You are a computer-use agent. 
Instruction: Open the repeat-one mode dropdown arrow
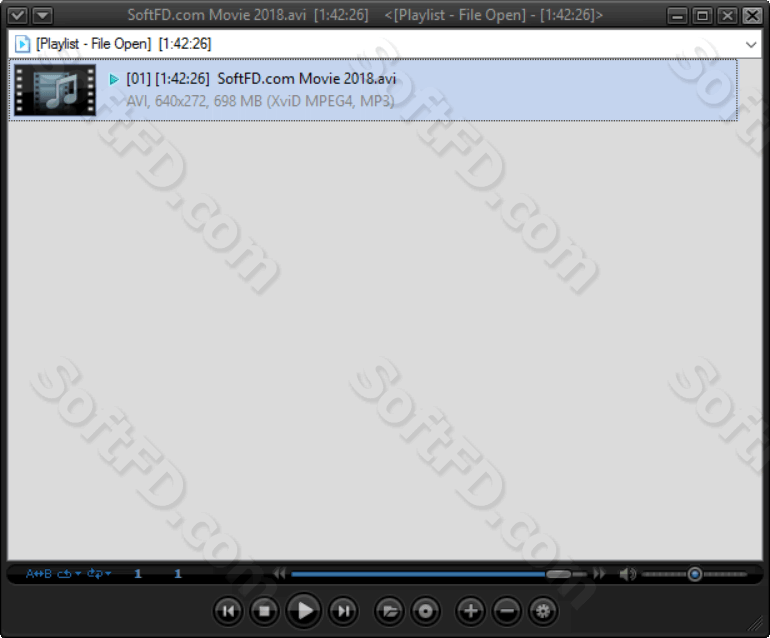78,574
